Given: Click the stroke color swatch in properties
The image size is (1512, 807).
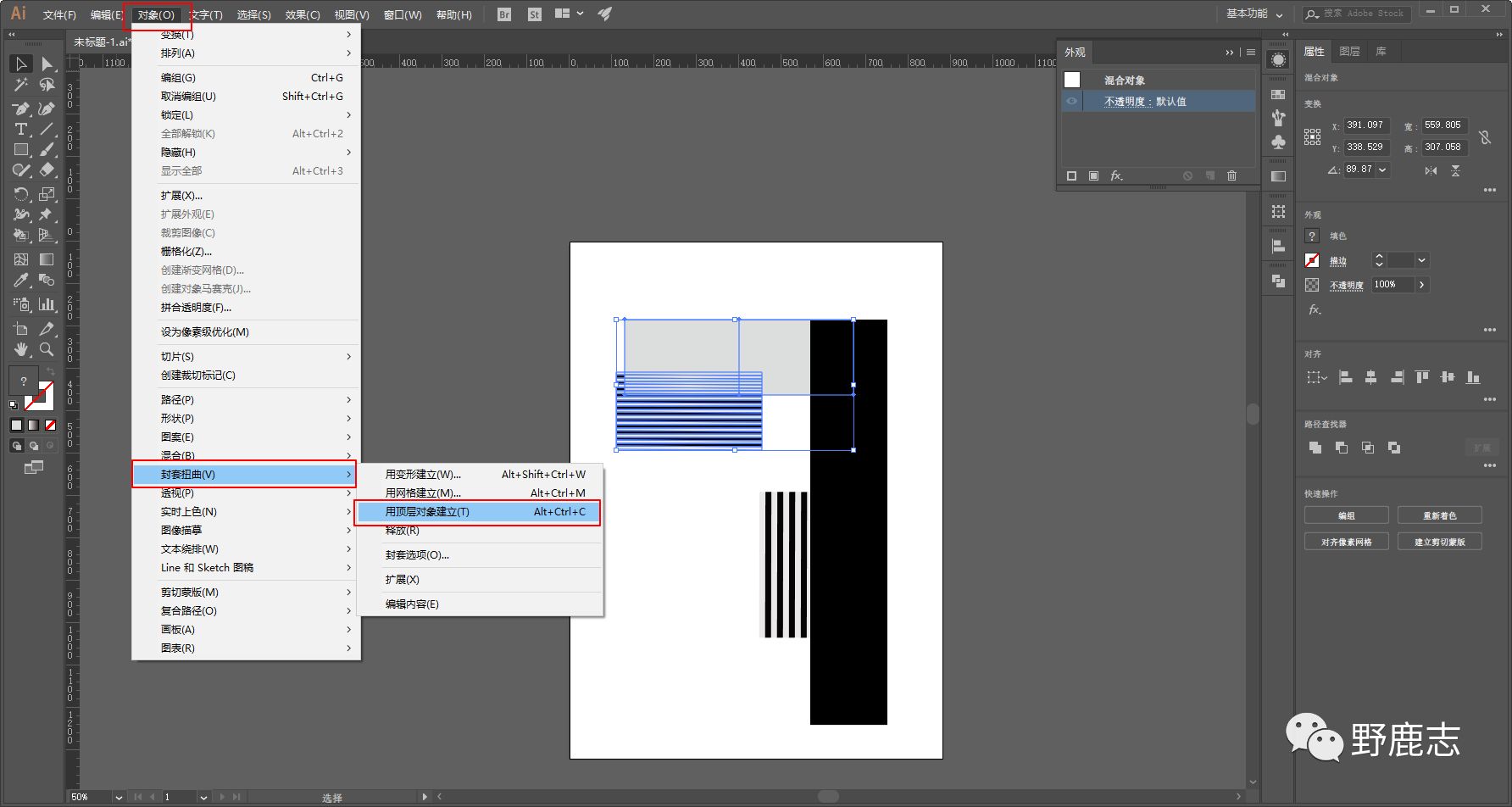Looking at the screenshot, I should (1312, 260).
